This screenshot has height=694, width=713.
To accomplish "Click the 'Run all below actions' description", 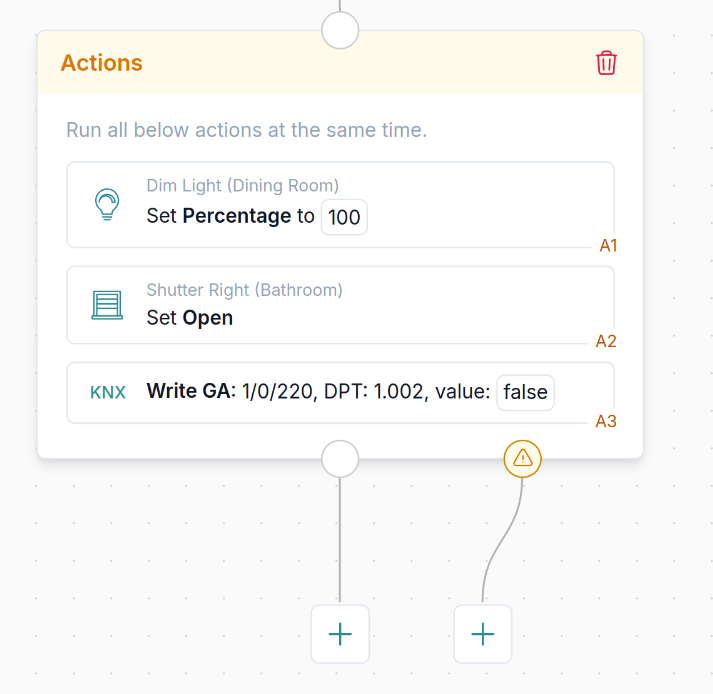I will click(x=246, y=130).
